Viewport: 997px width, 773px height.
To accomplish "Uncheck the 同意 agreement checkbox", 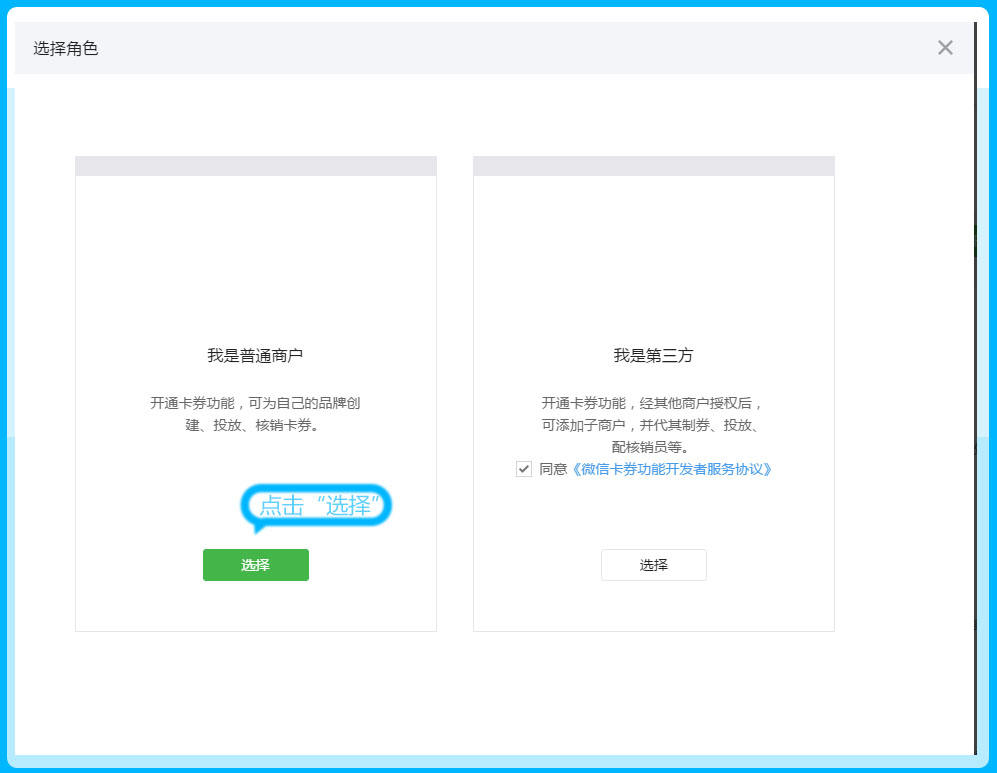I will click(x=524, y=469).
